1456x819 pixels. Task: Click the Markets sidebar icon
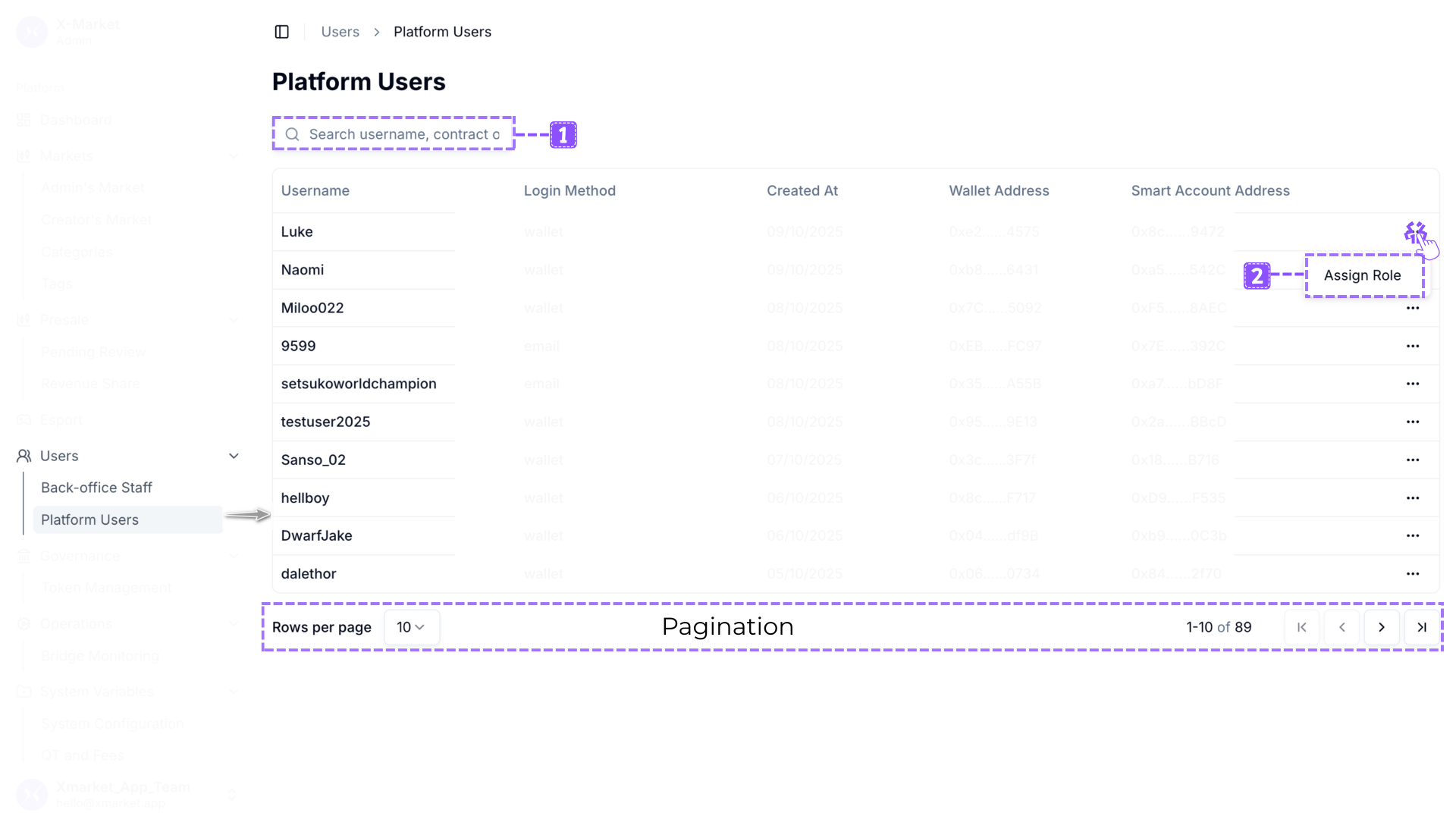coord(24,155)
